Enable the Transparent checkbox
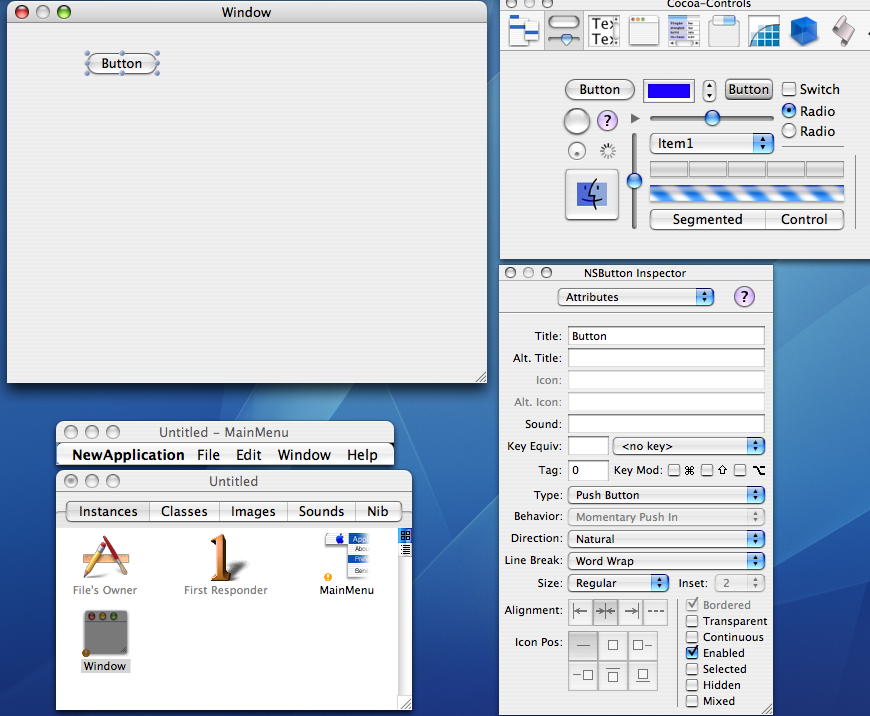 point(692,621)
